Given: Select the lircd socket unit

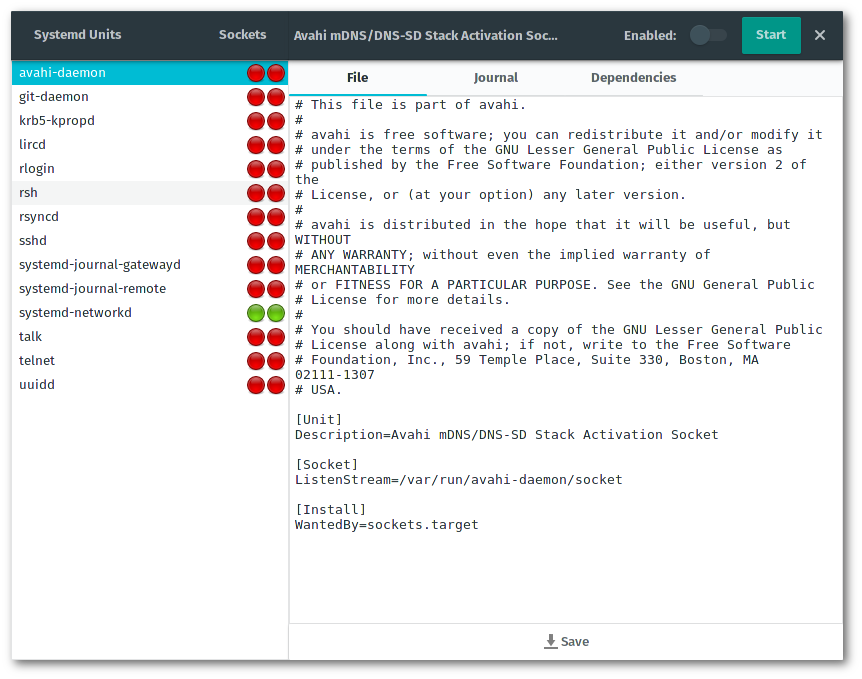Looking at the screenshot, I should tap(150, 145).
